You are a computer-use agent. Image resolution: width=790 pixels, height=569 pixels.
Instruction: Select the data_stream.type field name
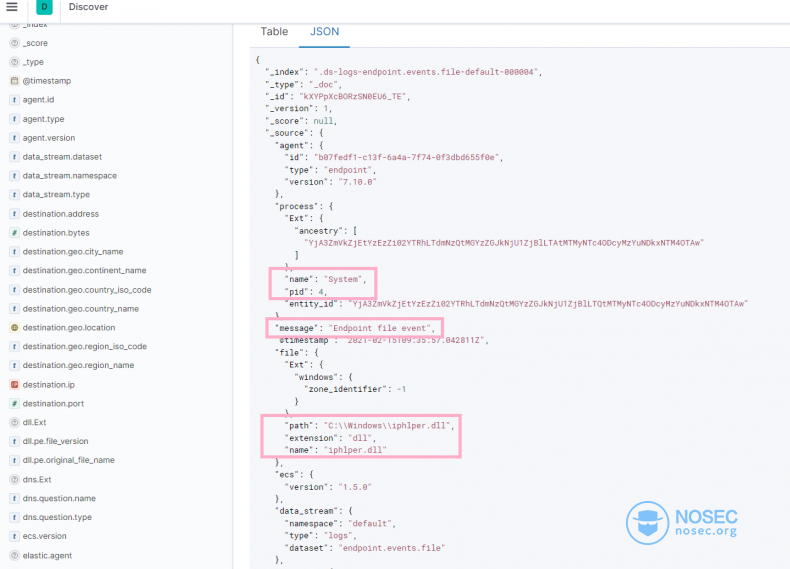(x=56, y=195)
